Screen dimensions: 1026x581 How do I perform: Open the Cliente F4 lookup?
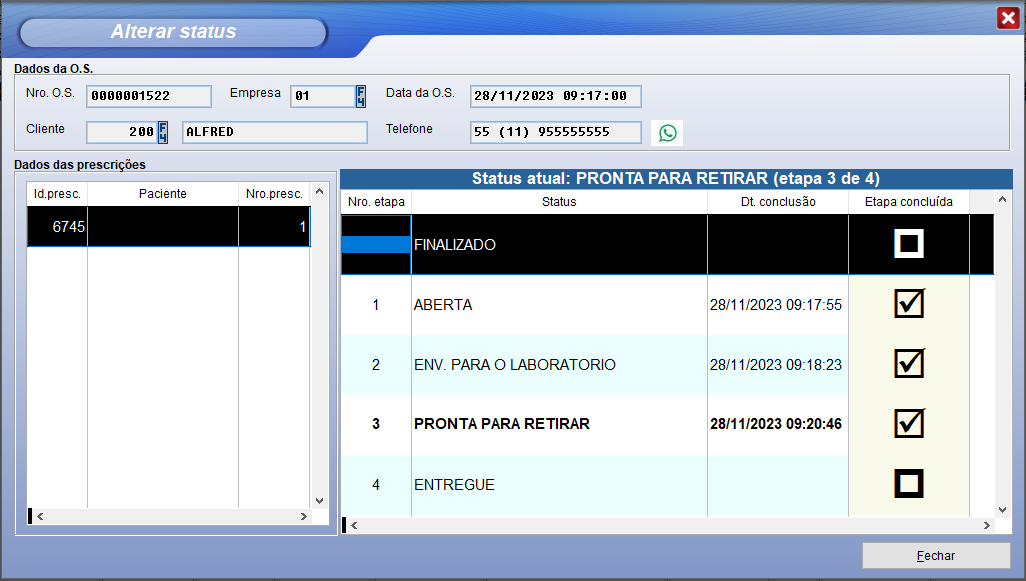(163, 132)
